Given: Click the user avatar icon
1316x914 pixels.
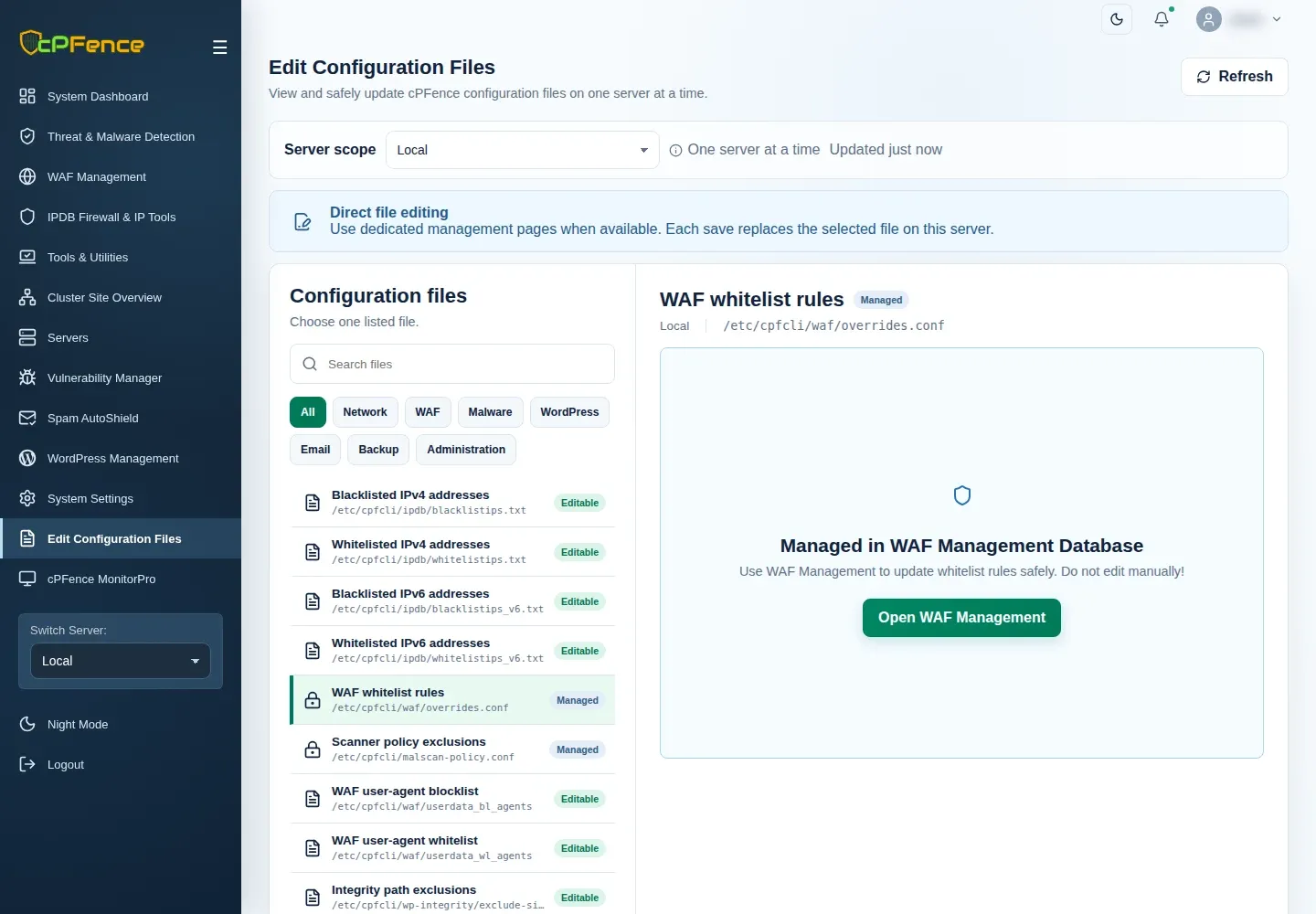Looking at the screenshot, I should (1209, 19).
